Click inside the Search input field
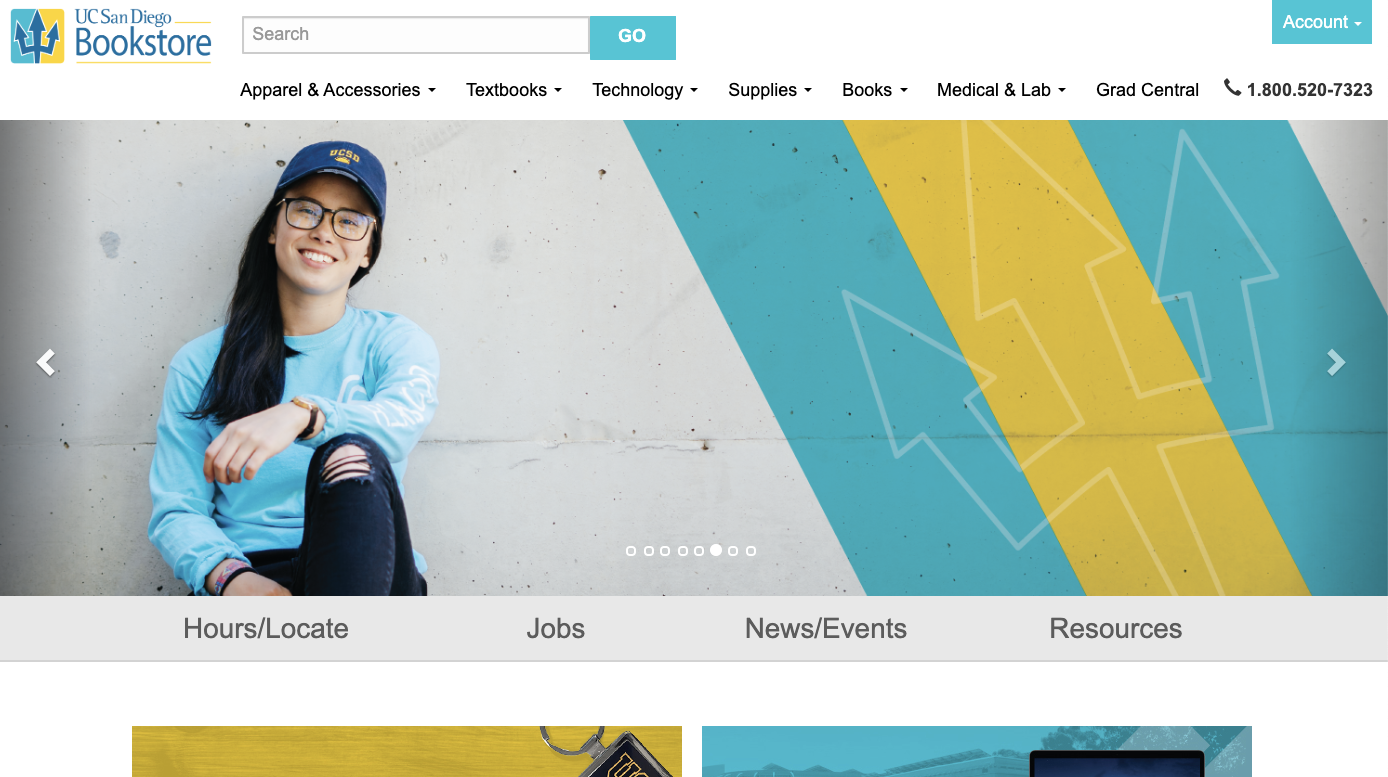 pyautogui.click(x=416, y=35)
